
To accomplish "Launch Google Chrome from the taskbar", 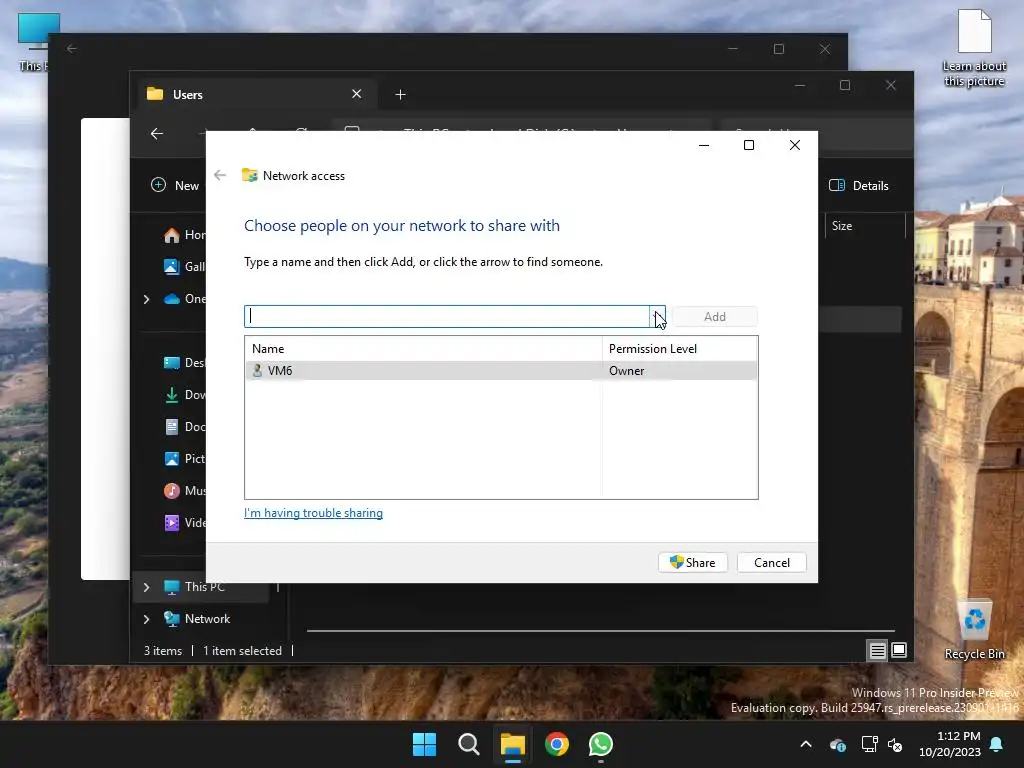I will pyautogui.click(x=557, y=744).
